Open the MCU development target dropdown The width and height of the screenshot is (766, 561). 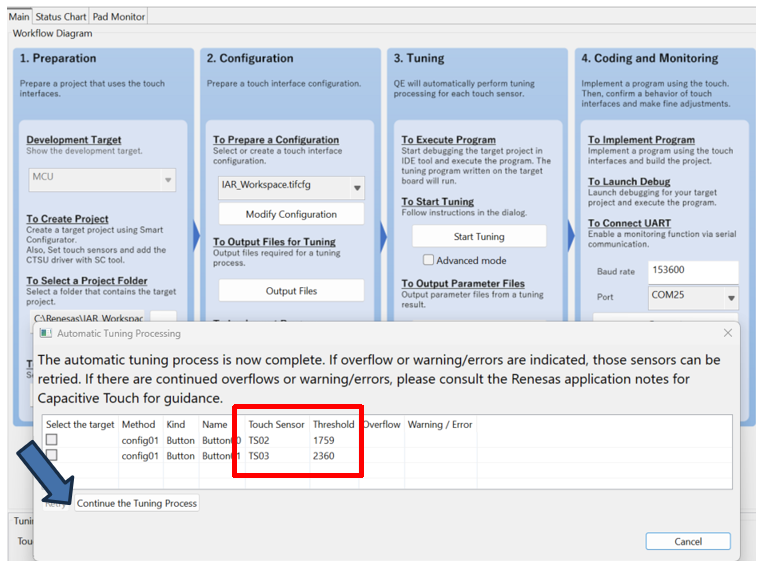tap(167, 181)
